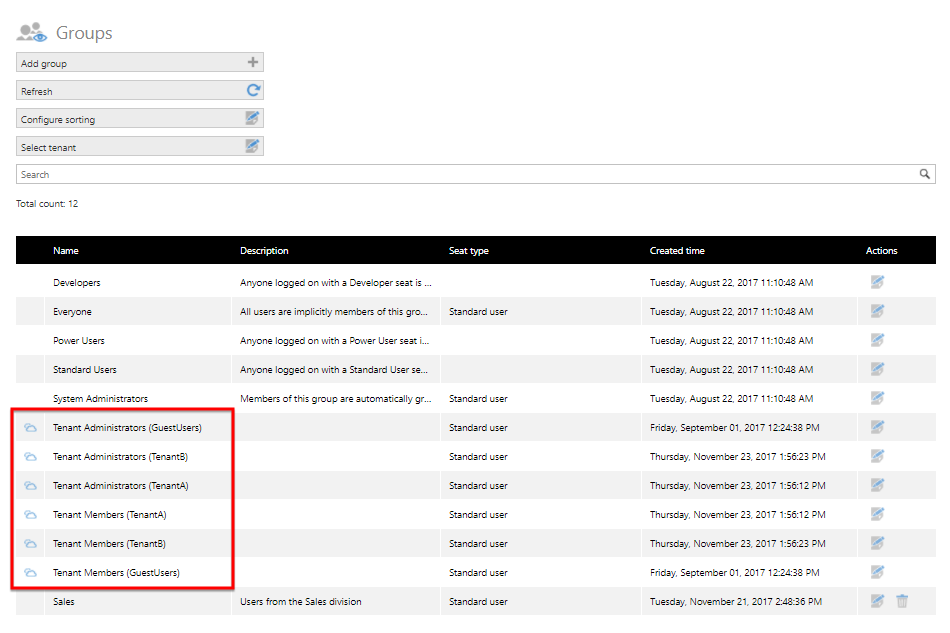
Task: Open Select tenant button label
Action: coord(48,147)
